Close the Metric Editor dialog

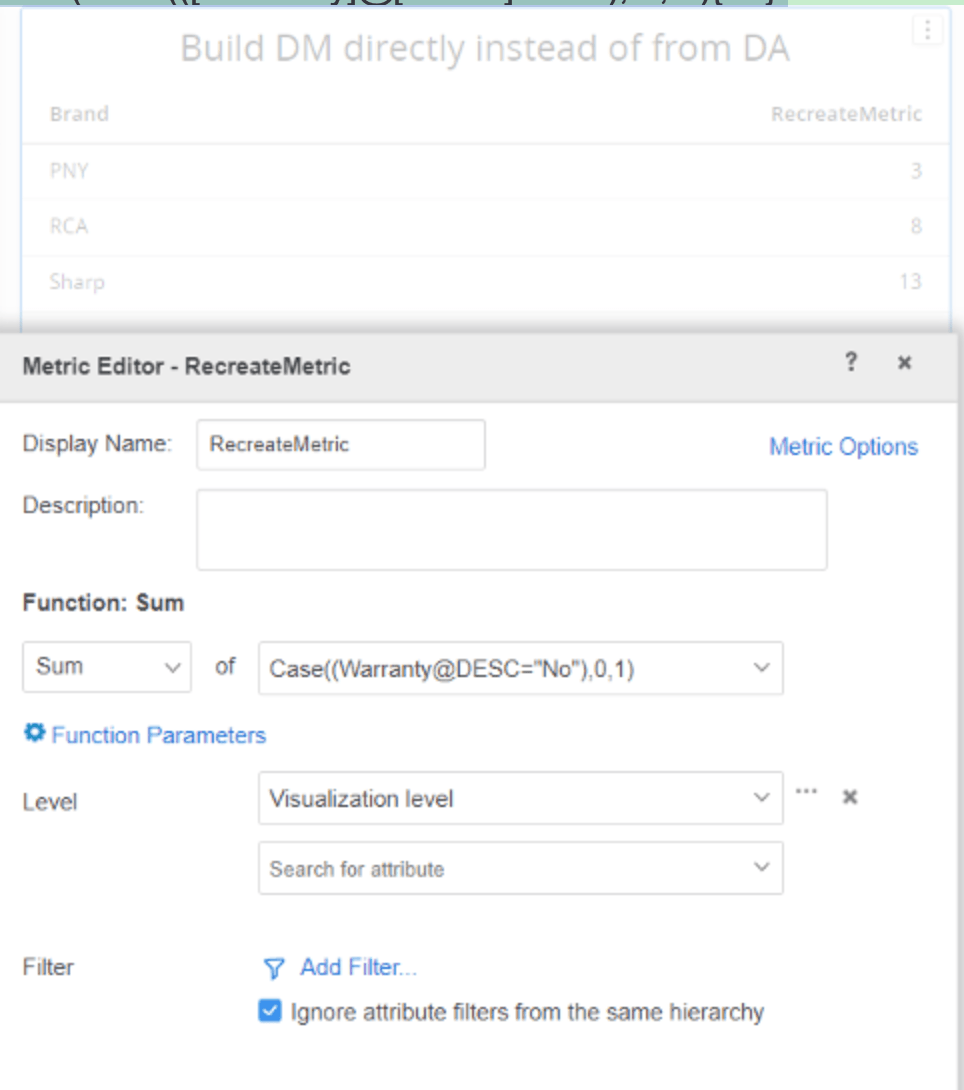pos(904,362)
